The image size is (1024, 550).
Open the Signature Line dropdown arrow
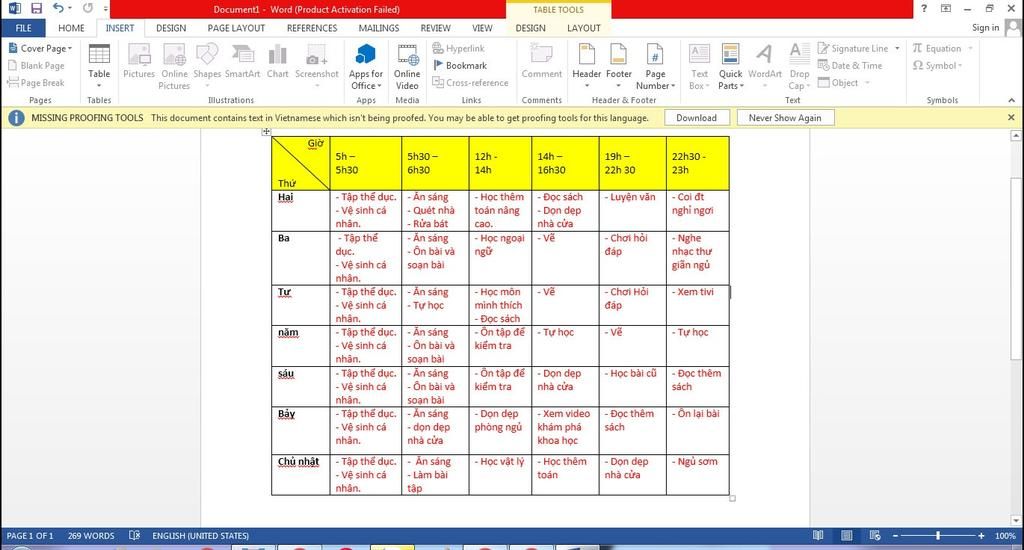click(x=897, y=48)
